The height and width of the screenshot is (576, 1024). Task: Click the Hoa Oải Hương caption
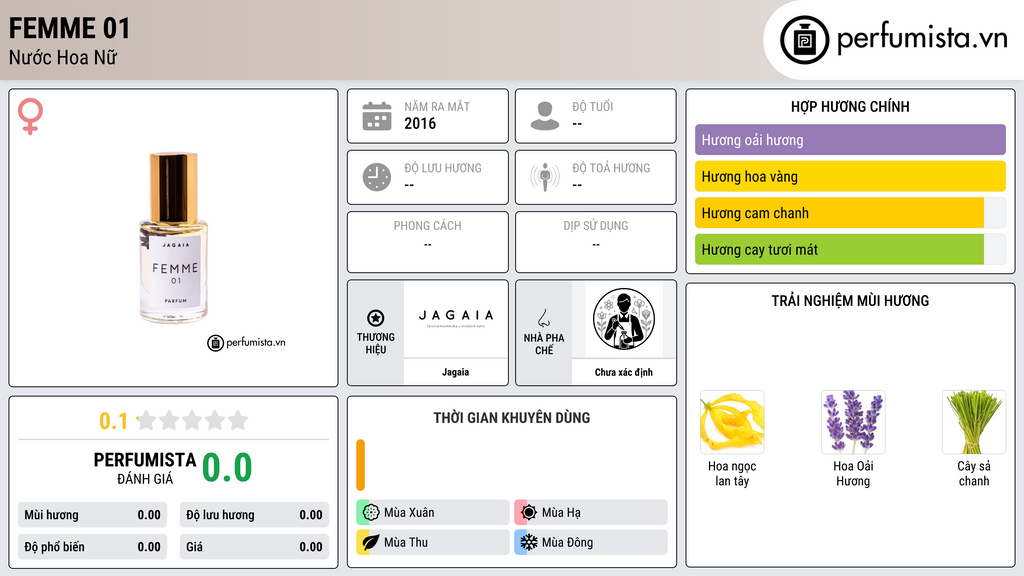[853, 473]
